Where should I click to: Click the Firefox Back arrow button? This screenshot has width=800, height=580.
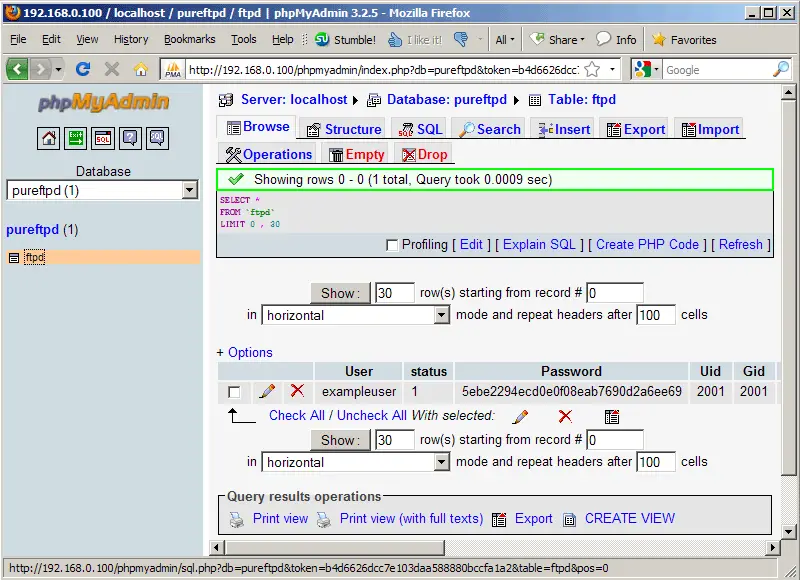pos(17,68)
